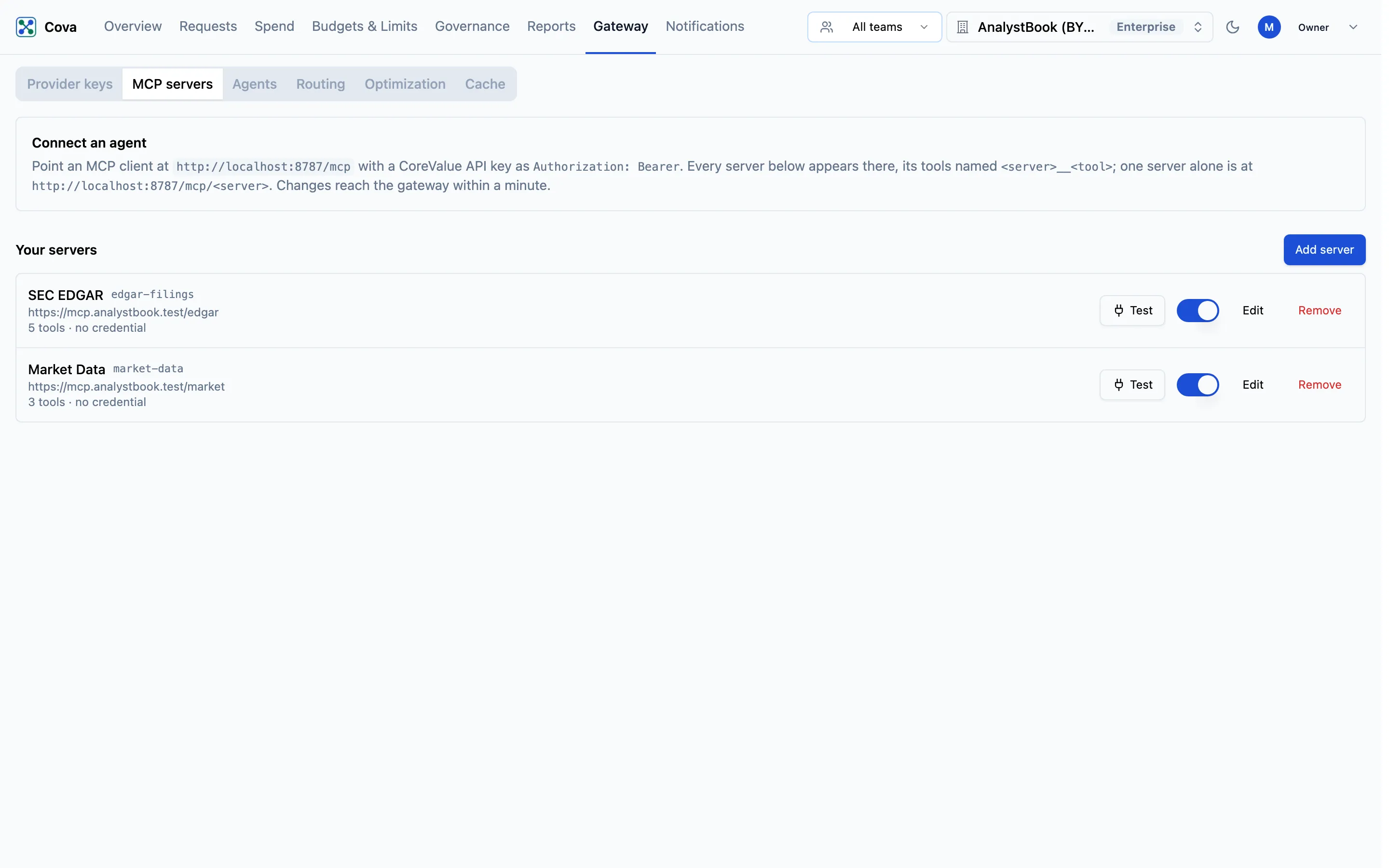Click the M user avatar

1269,27
